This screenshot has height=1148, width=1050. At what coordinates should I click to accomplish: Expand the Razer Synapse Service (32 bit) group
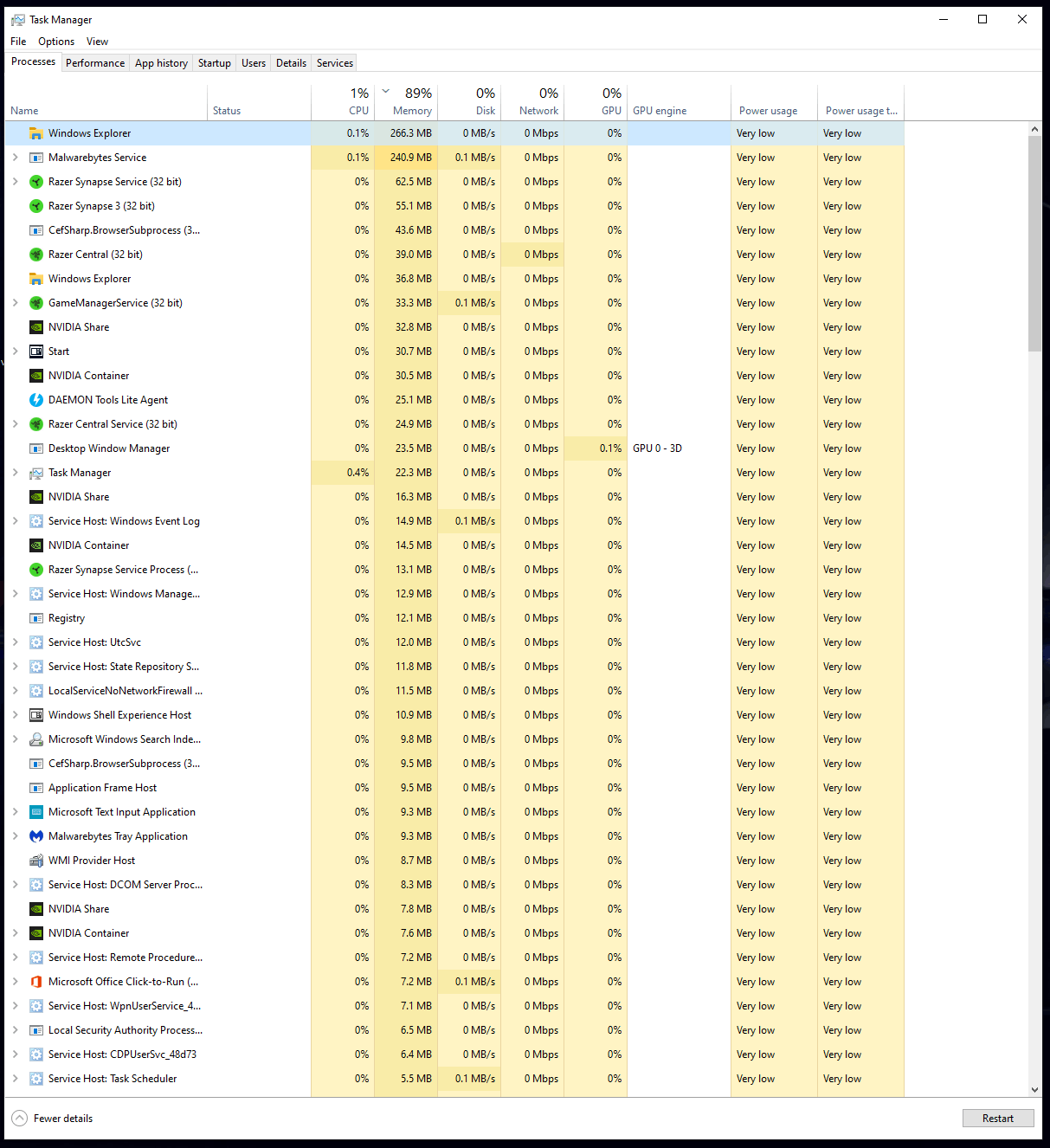[x=15, y=182]
